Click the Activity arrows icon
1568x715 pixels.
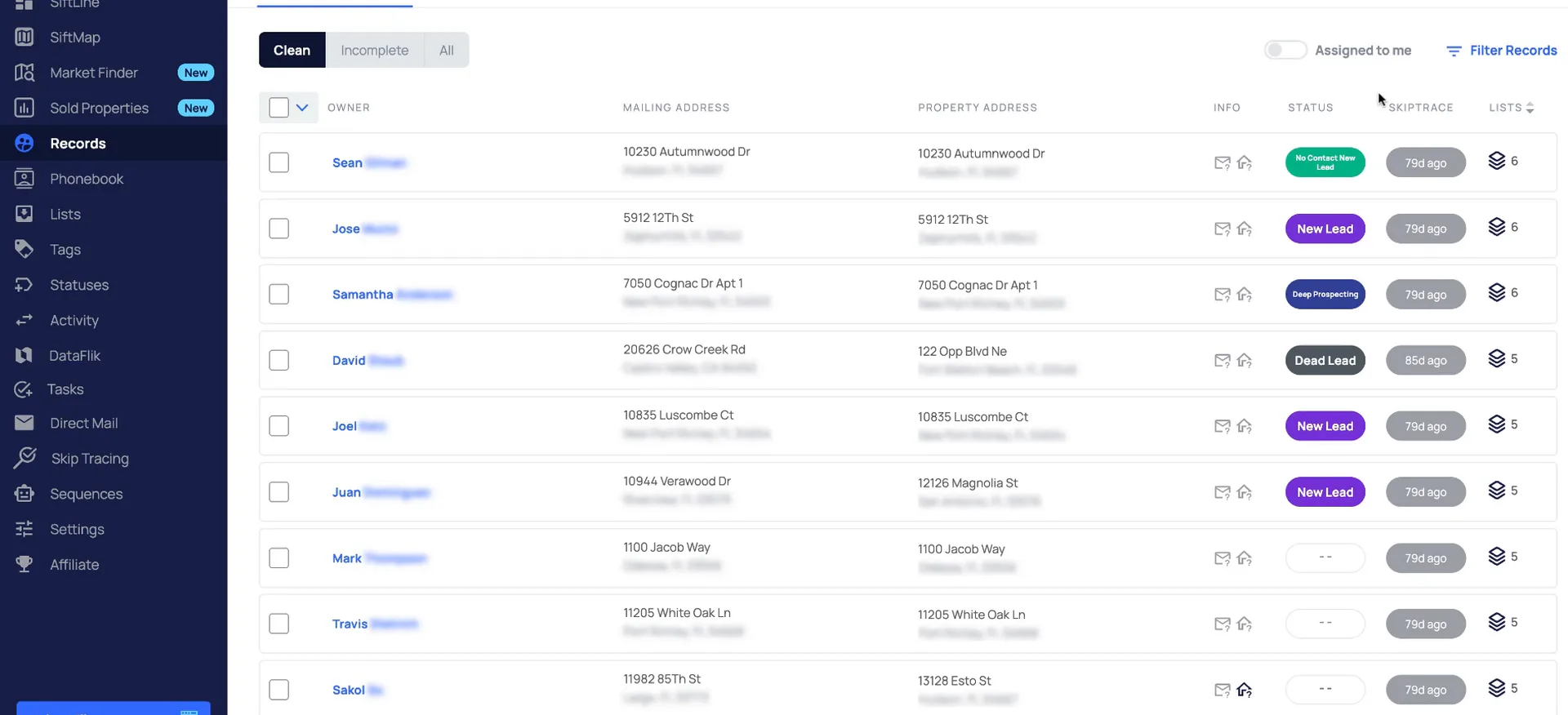(x=24, y=320)
